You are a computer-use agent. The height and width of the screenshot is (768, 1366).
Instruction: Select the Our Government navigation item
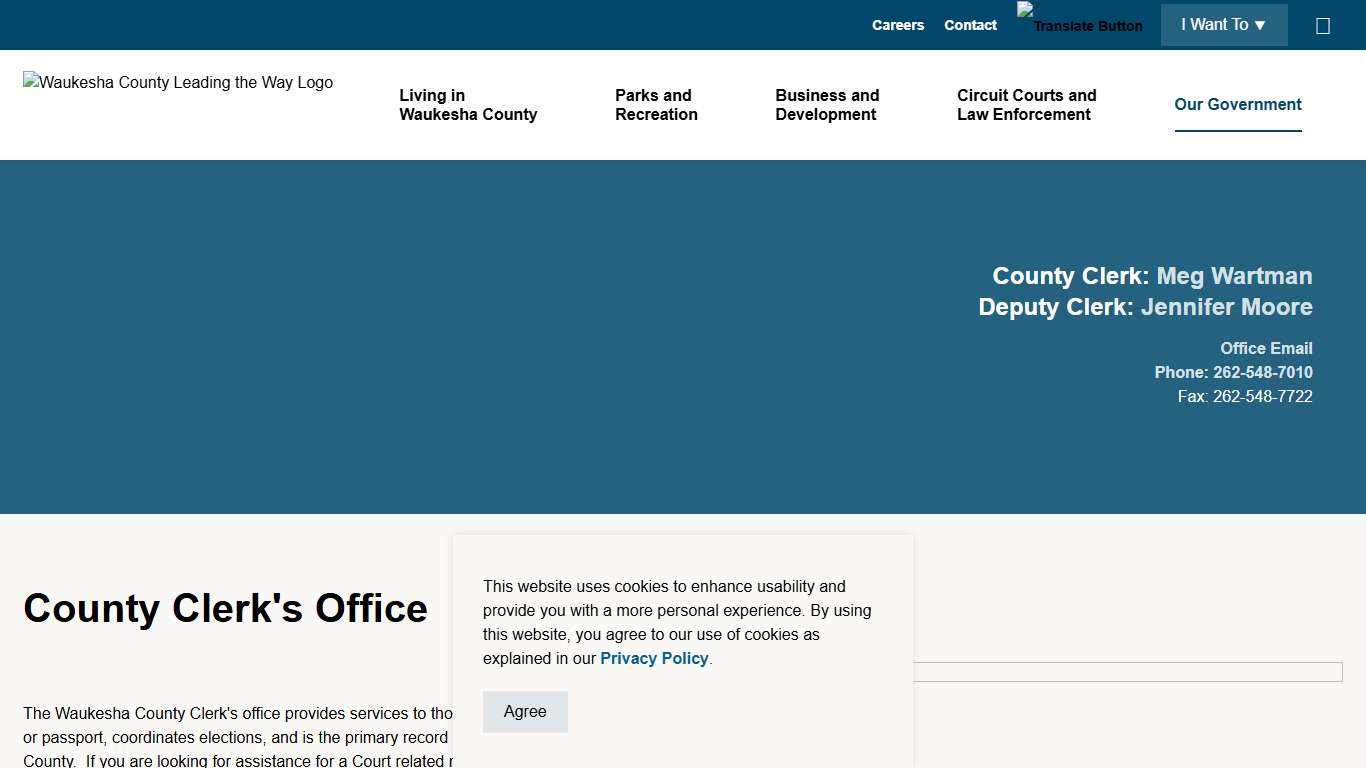1238,104
